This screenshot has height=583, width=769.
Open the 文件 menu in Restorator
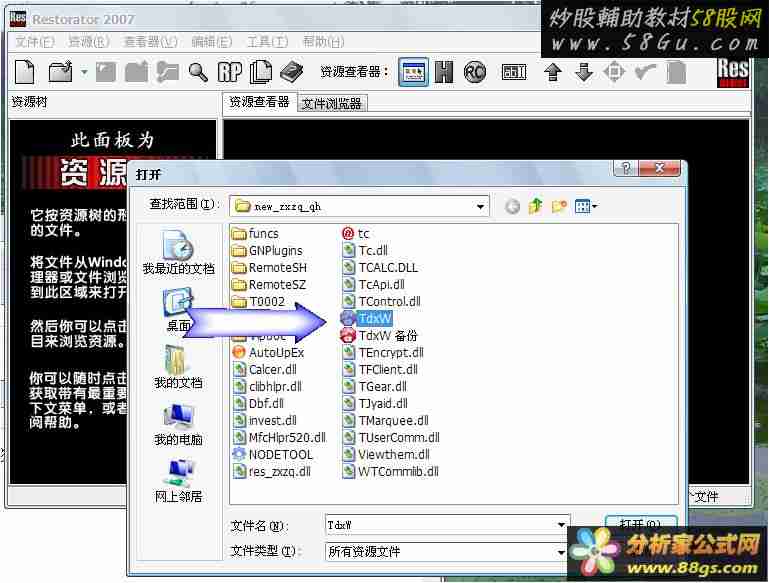click(35, 42)
